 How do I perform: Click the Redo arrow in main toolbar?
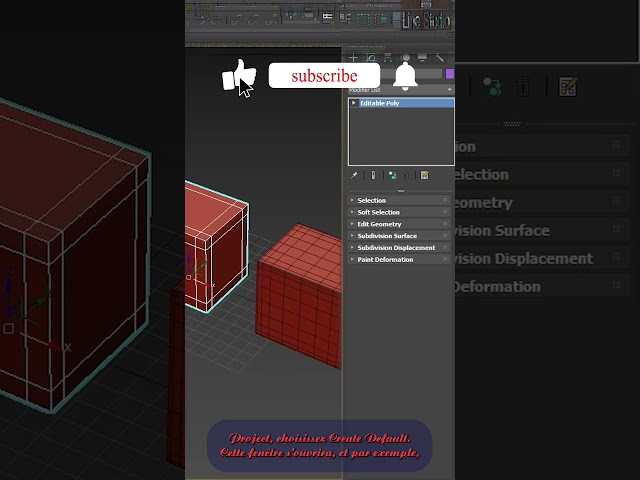click(x=215, y=19)
